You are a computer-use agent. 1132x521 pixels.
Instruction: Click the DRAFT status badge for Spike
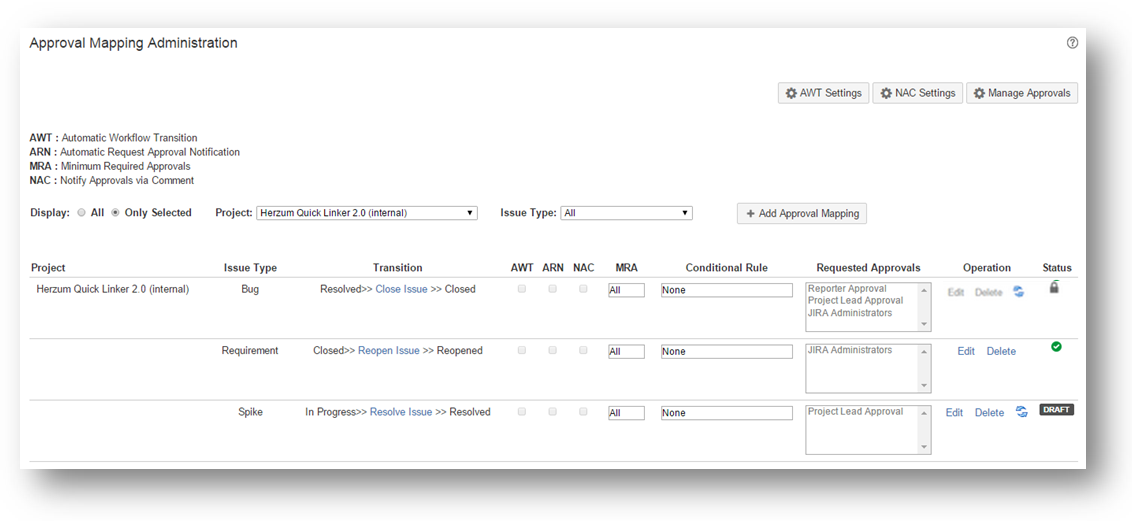coord(1056,410)
